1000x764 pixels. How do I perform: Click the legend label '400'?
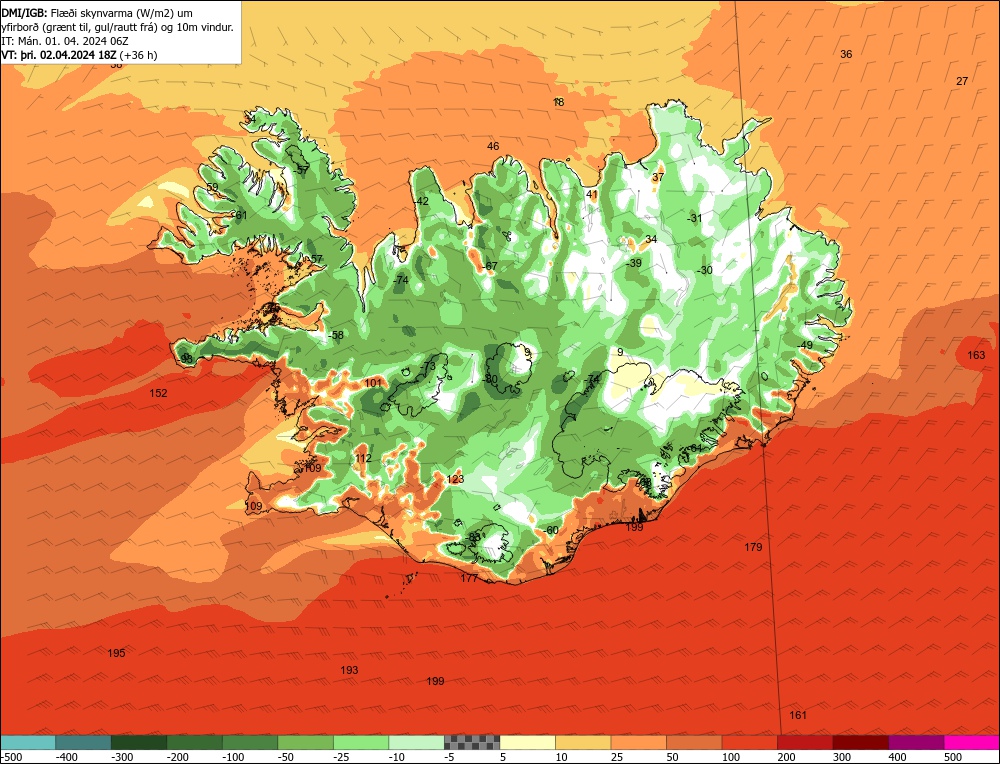click(897, 757)
